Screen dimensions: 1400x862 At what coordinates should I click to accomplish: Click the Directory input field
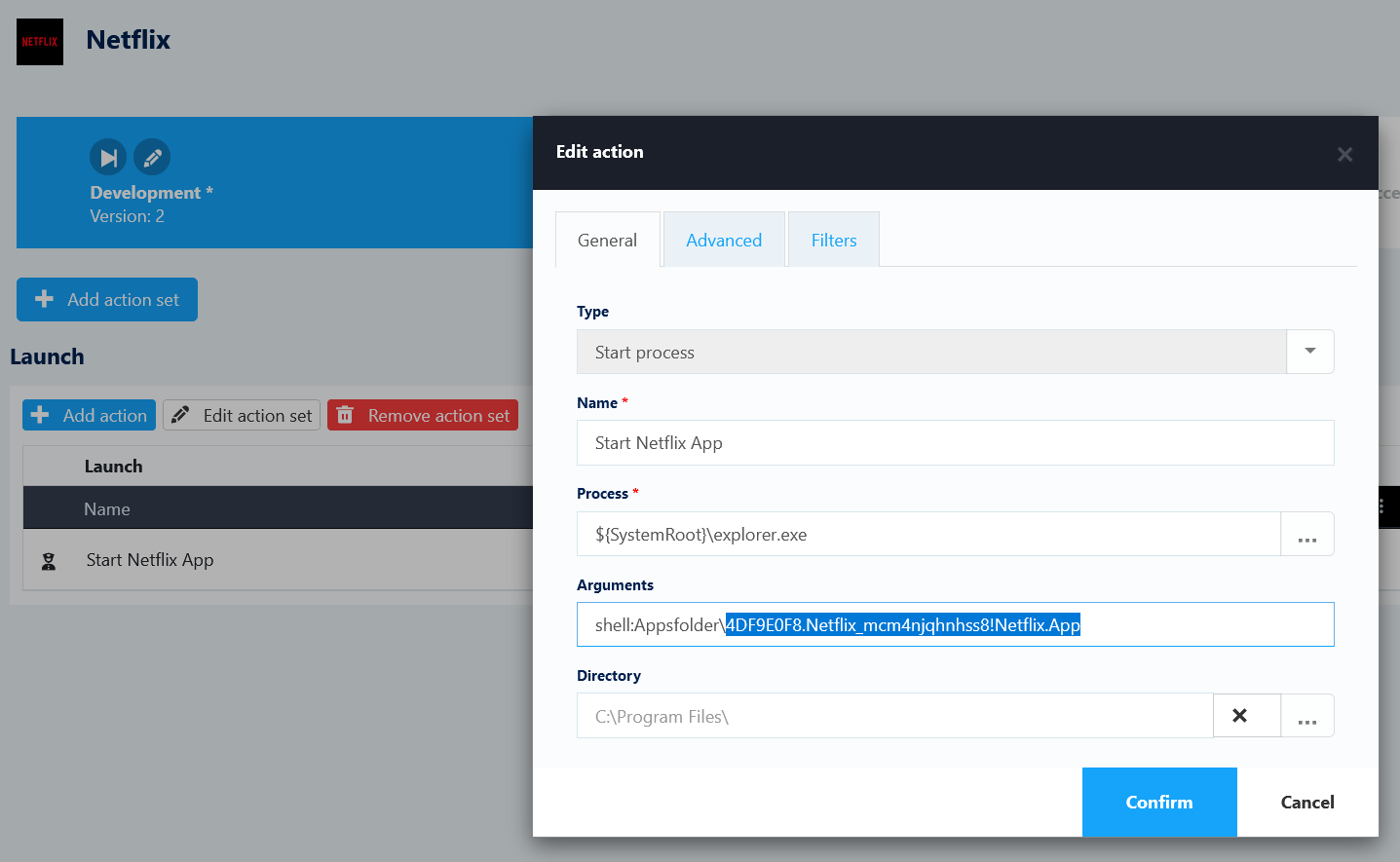[894, 716]
